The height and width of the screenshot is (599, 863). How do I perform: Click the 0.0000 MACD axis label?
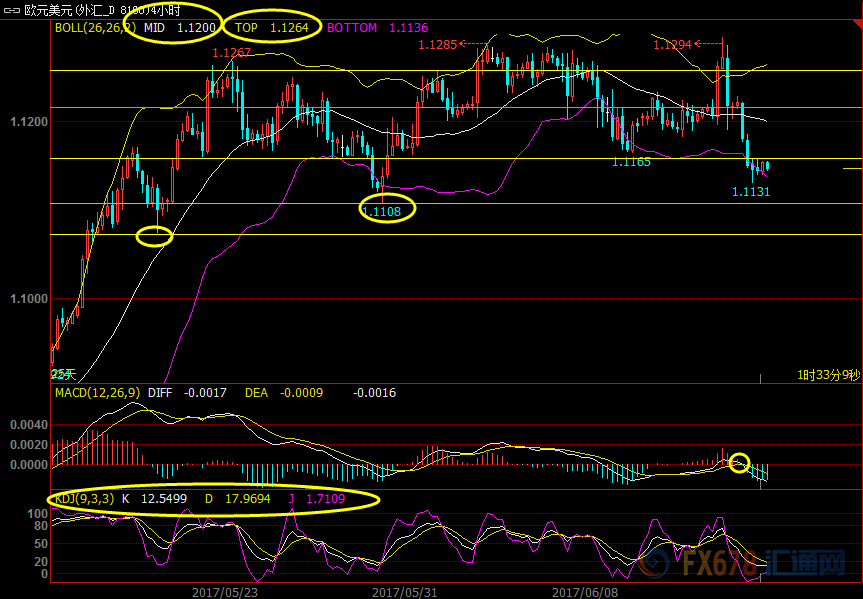[29, 465]
